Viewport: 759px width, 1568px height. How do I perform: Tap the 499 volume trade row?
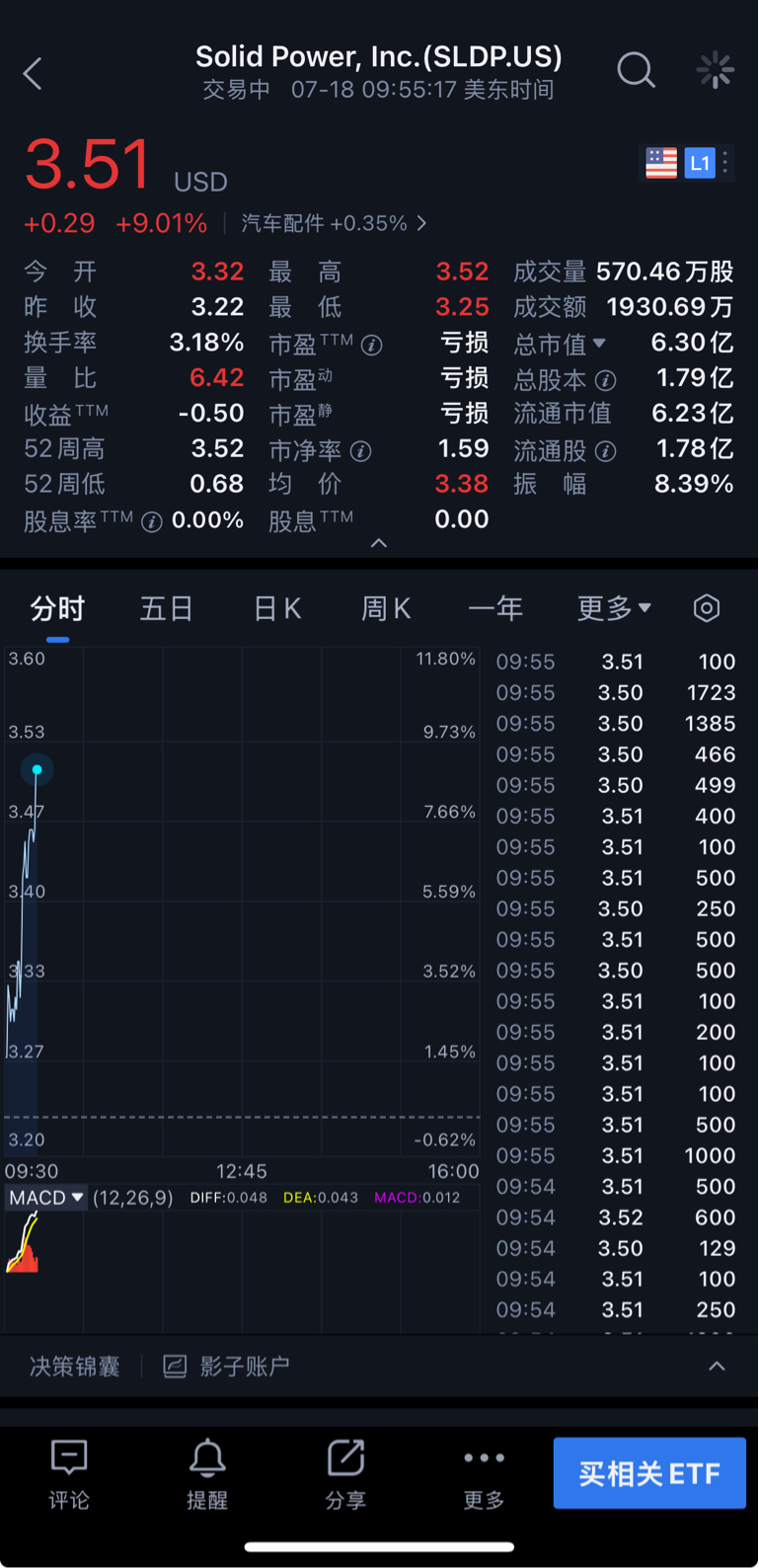(x=616, y=785)
